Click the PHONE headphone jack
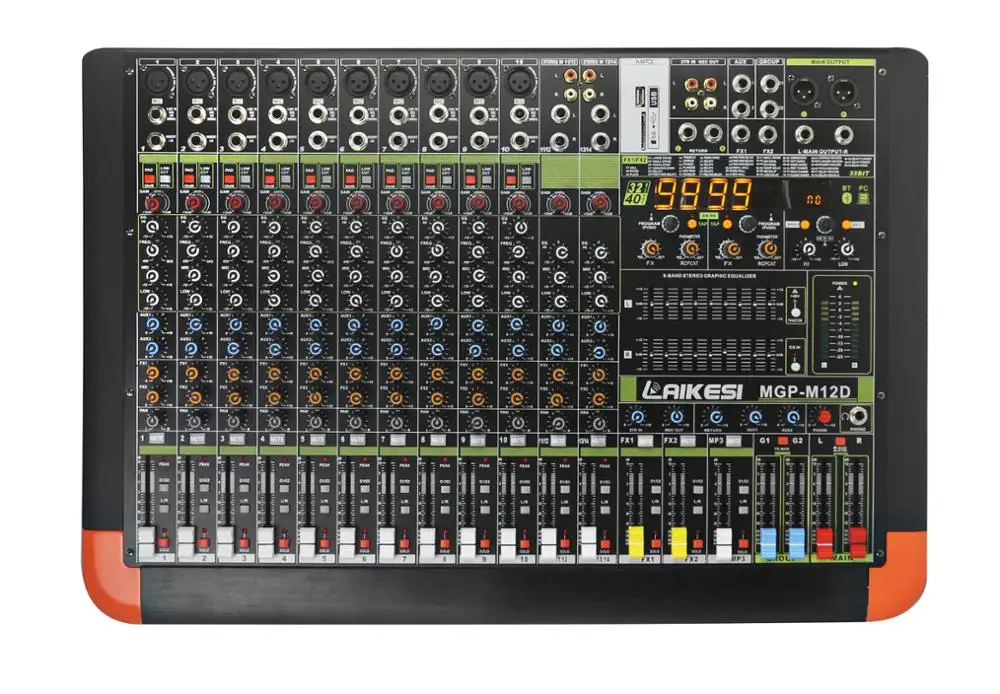Viewport: 1000px width, 694px height. point(857,418)
